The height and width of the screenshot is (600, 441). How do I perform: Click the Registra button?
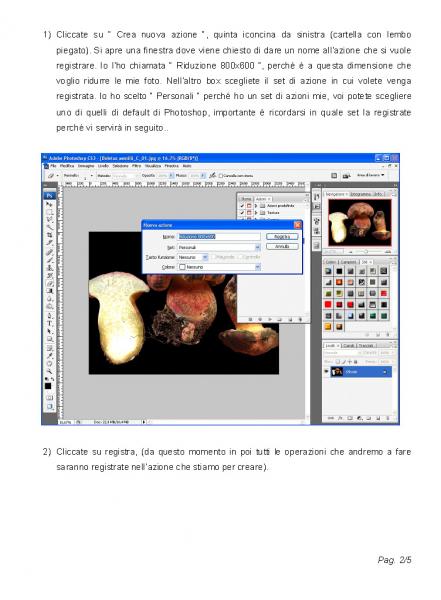(282, 237)
